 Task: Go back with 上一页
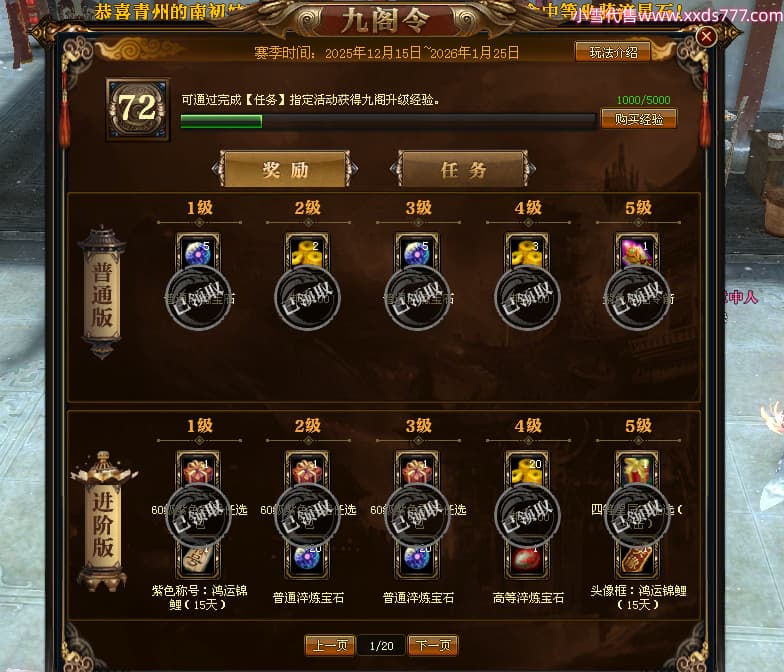(330, 646)
